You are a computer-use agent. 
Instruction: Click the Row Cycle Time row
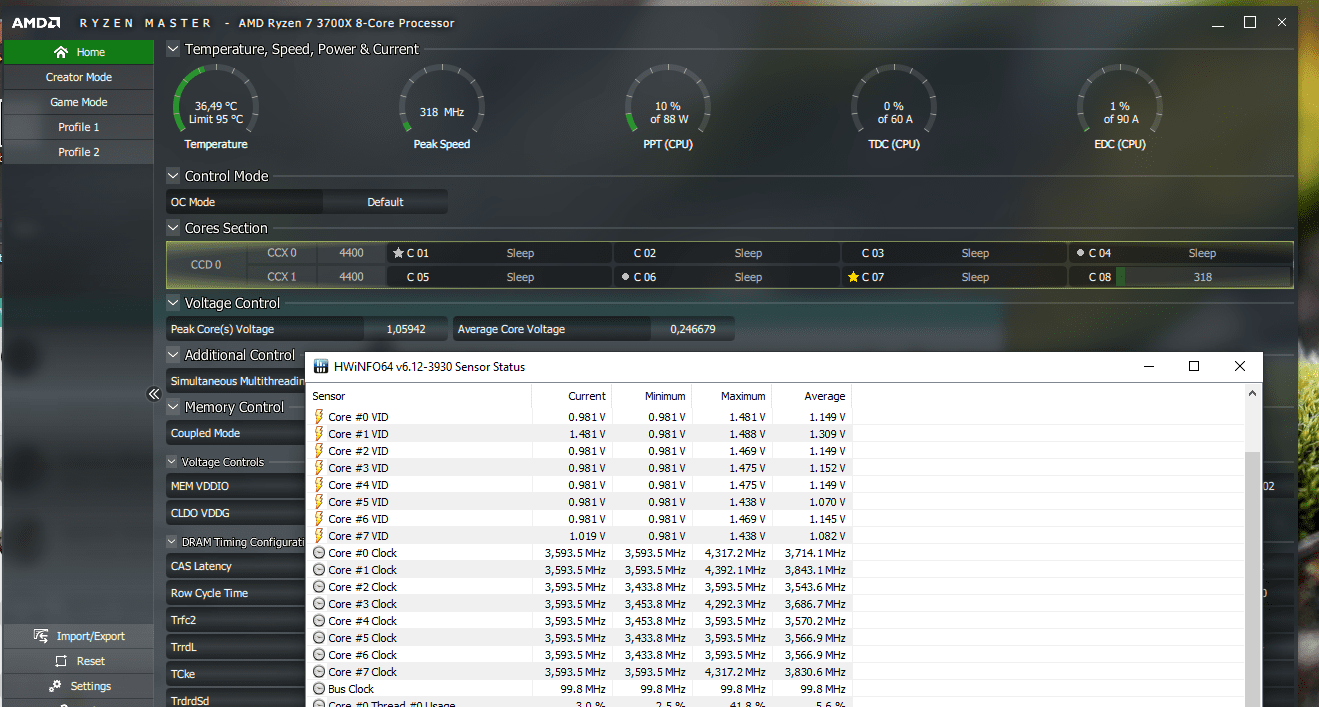(236, 593)
